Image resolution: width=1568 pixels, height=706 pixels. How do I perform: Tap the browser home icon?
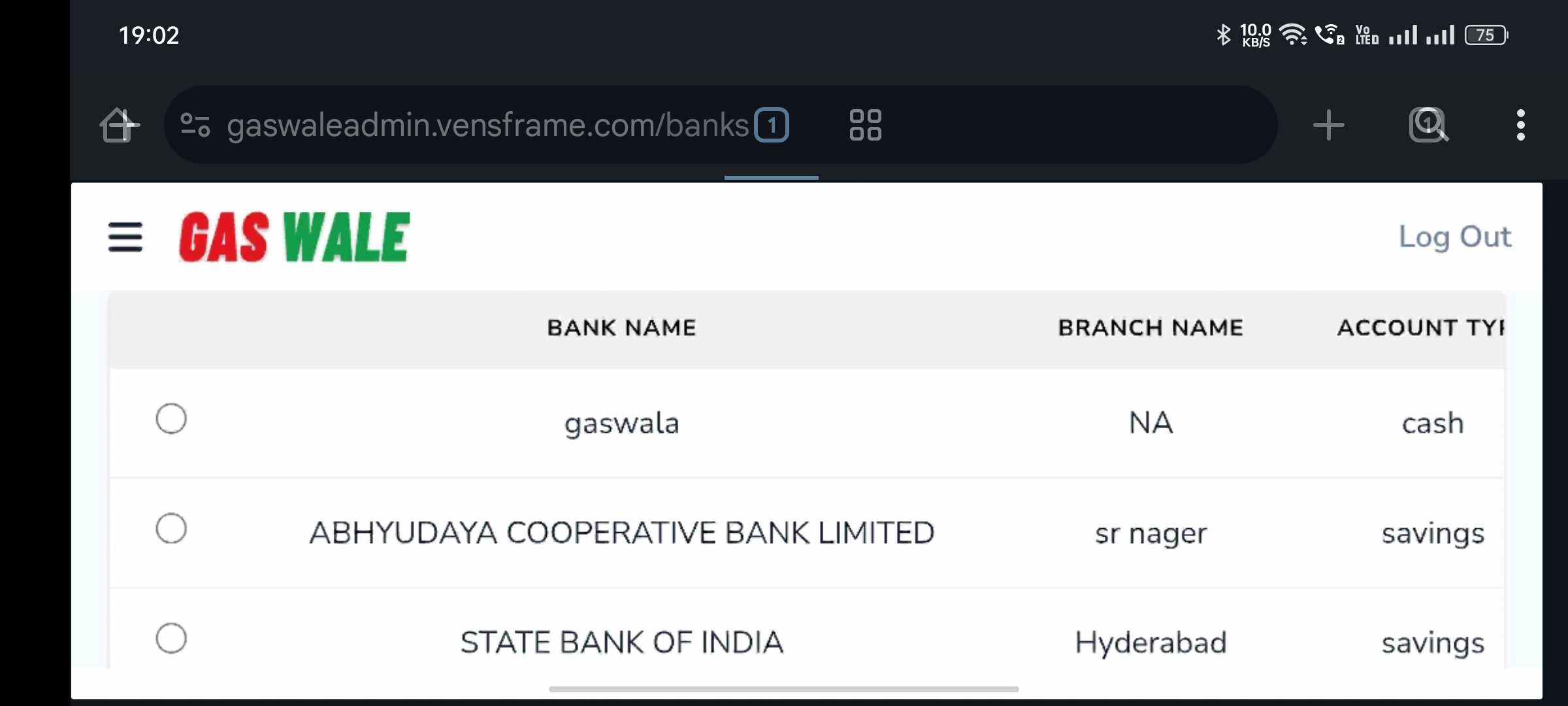click(x=119, y=125)
